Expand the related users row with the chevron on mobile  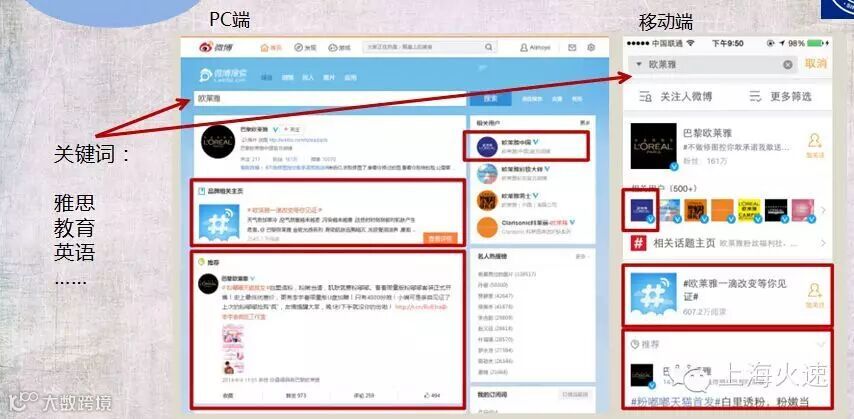823,210
